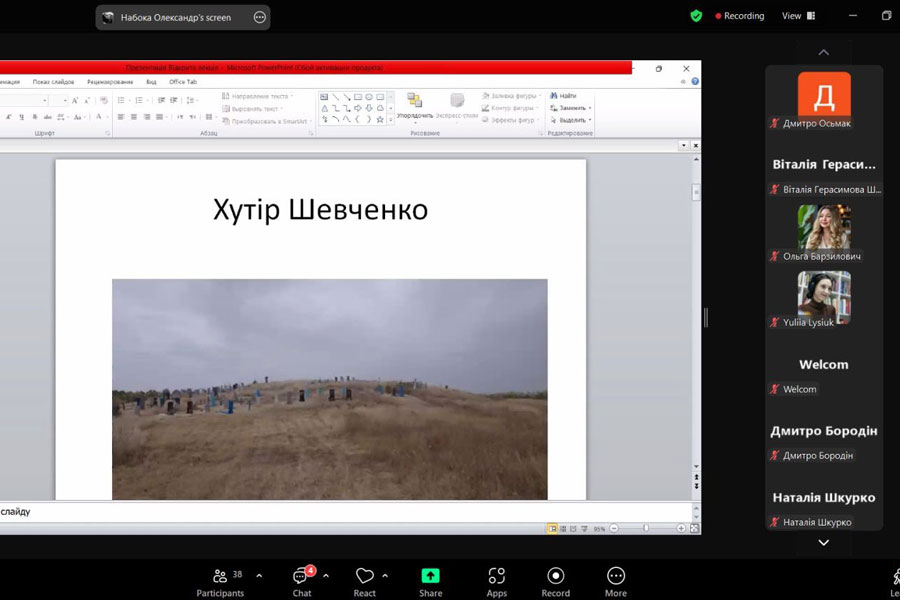Open the View layout button
The image size is (900, 600).
tap(798, 16)
